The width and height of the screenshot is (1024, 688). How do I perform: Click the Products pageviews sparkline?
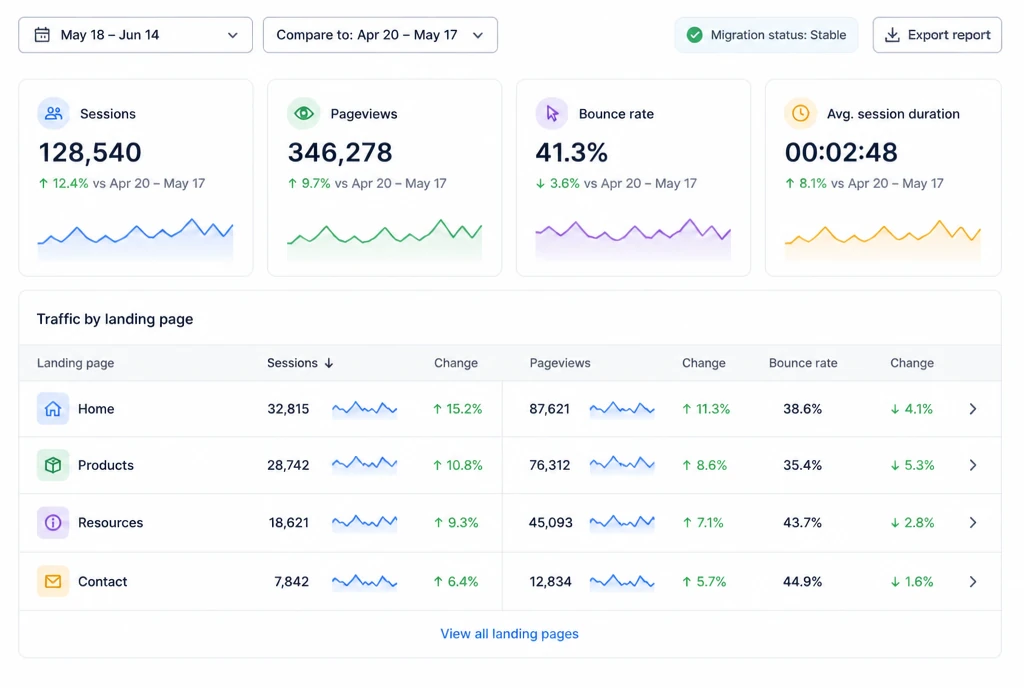[622, 465]
